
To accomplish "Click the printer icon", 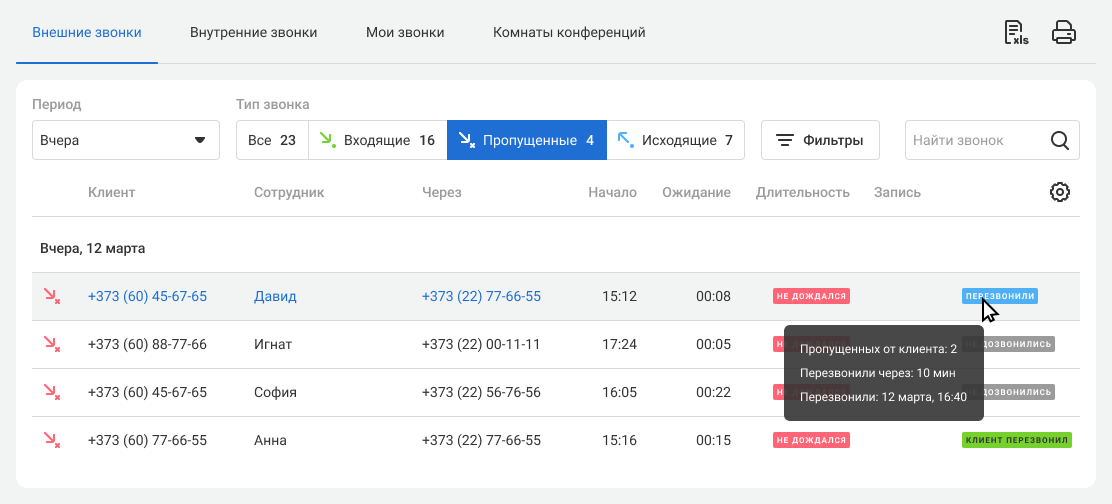I will [1064, 33].
